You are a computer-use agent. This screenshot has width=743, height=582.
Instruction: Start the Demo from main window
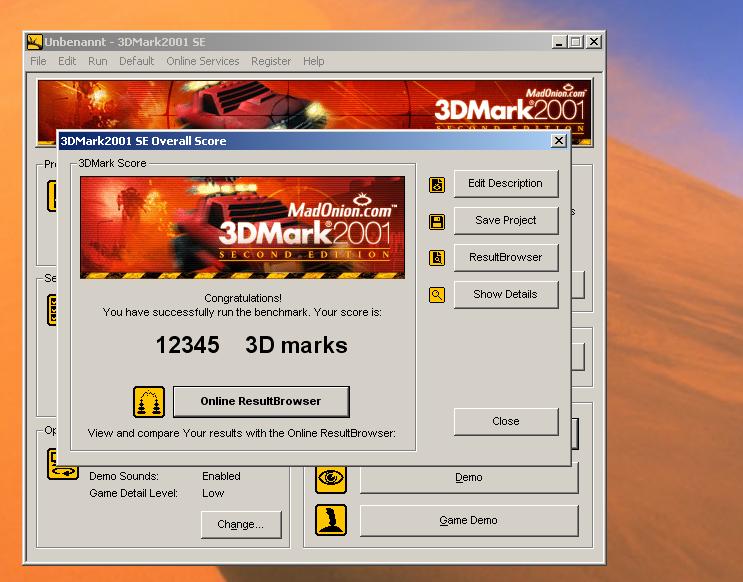click(x=469, y=479)
